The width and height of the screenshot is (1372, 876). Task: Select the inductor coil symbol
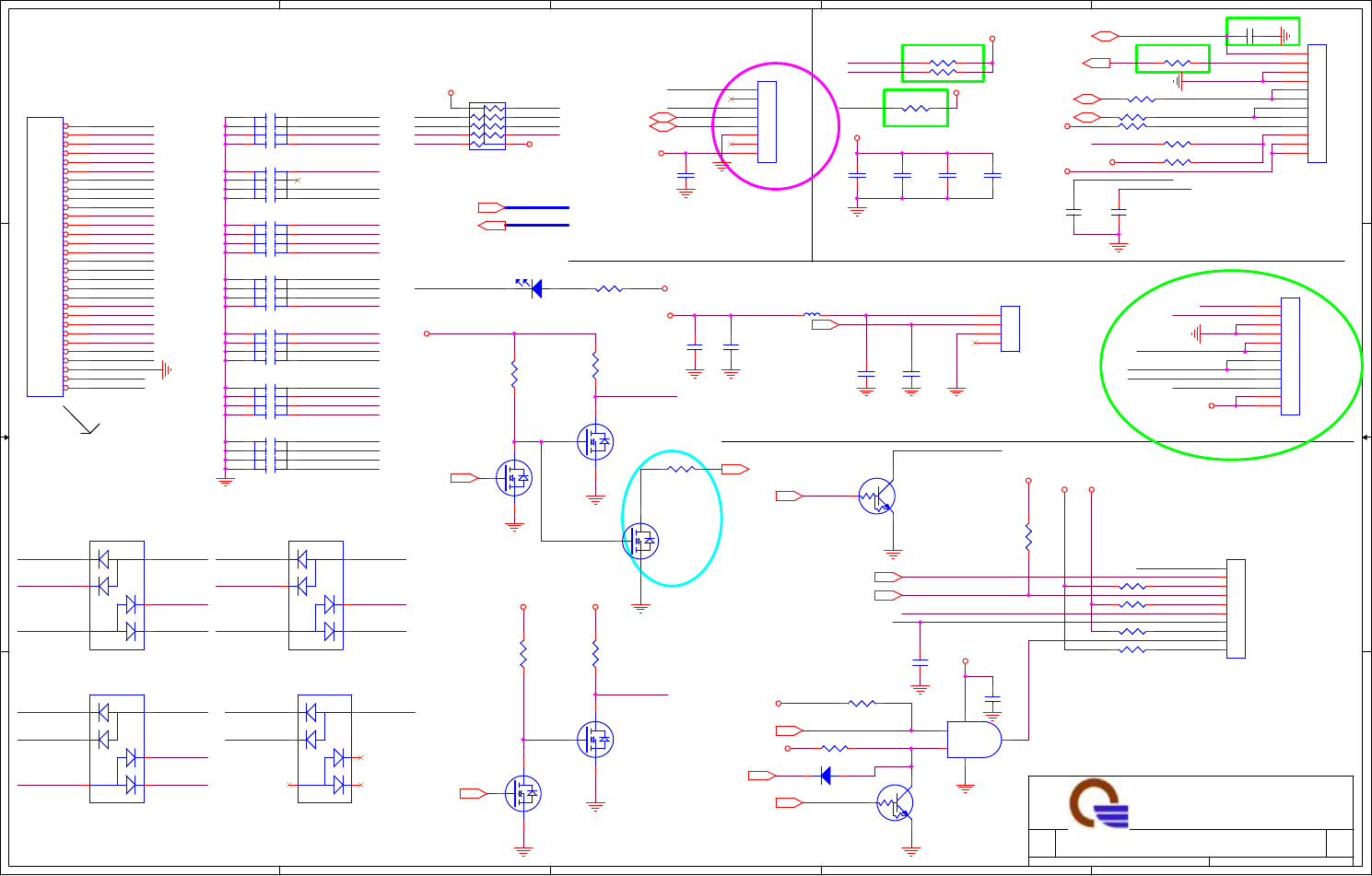coord(812,315)
